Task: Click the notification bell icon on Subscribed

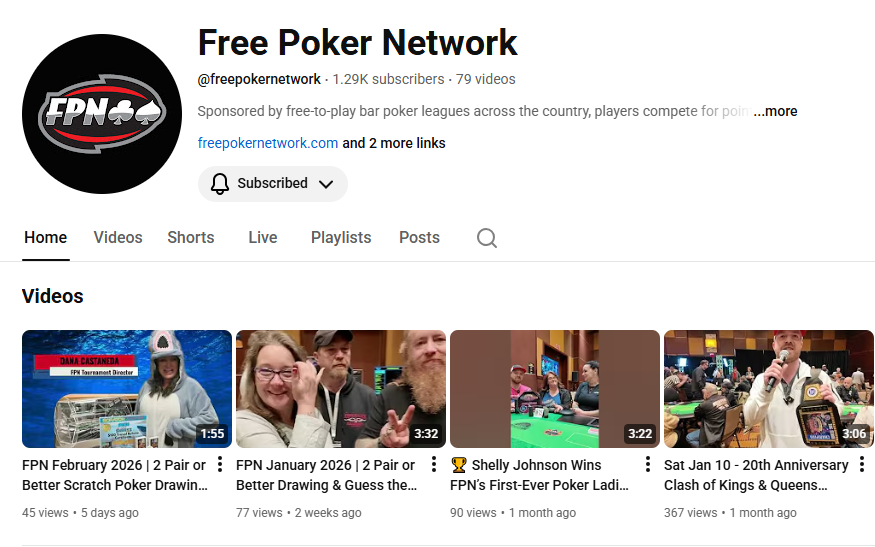Action: point(220,183)
